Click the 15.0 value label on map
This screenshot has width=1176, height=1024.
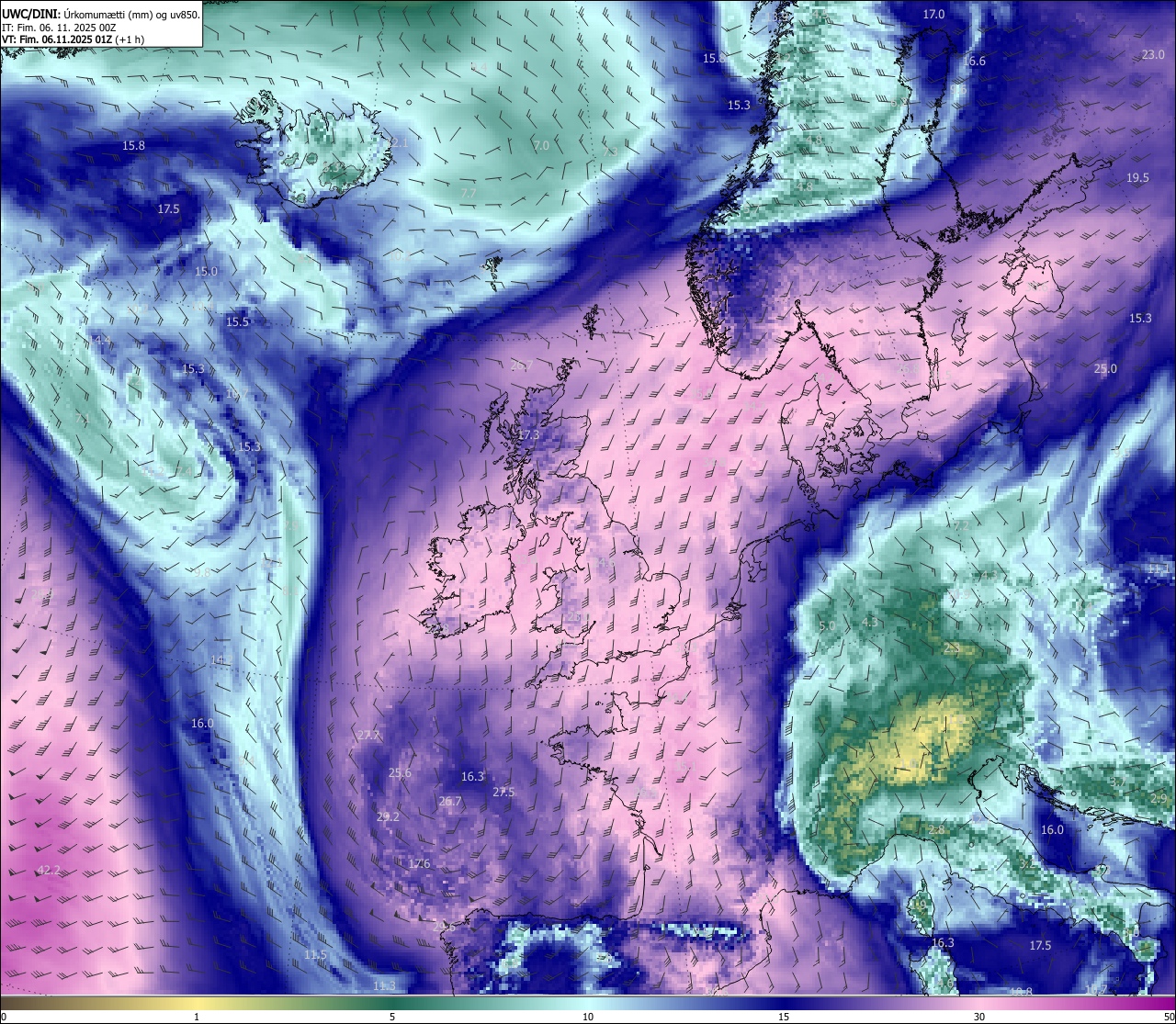pos(206,272)
